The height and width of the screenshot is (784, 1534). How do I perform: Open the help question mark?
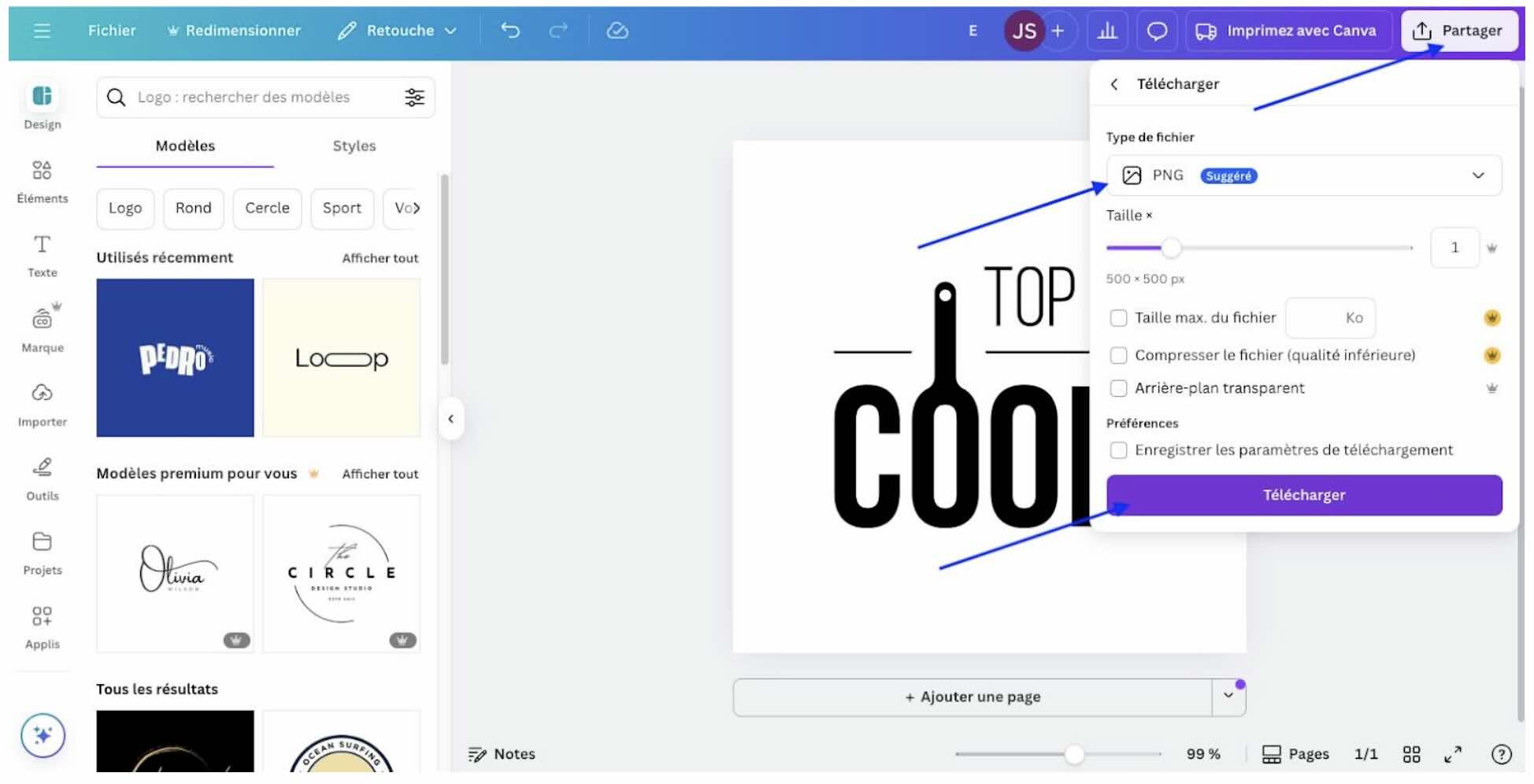coord(1501,754)
